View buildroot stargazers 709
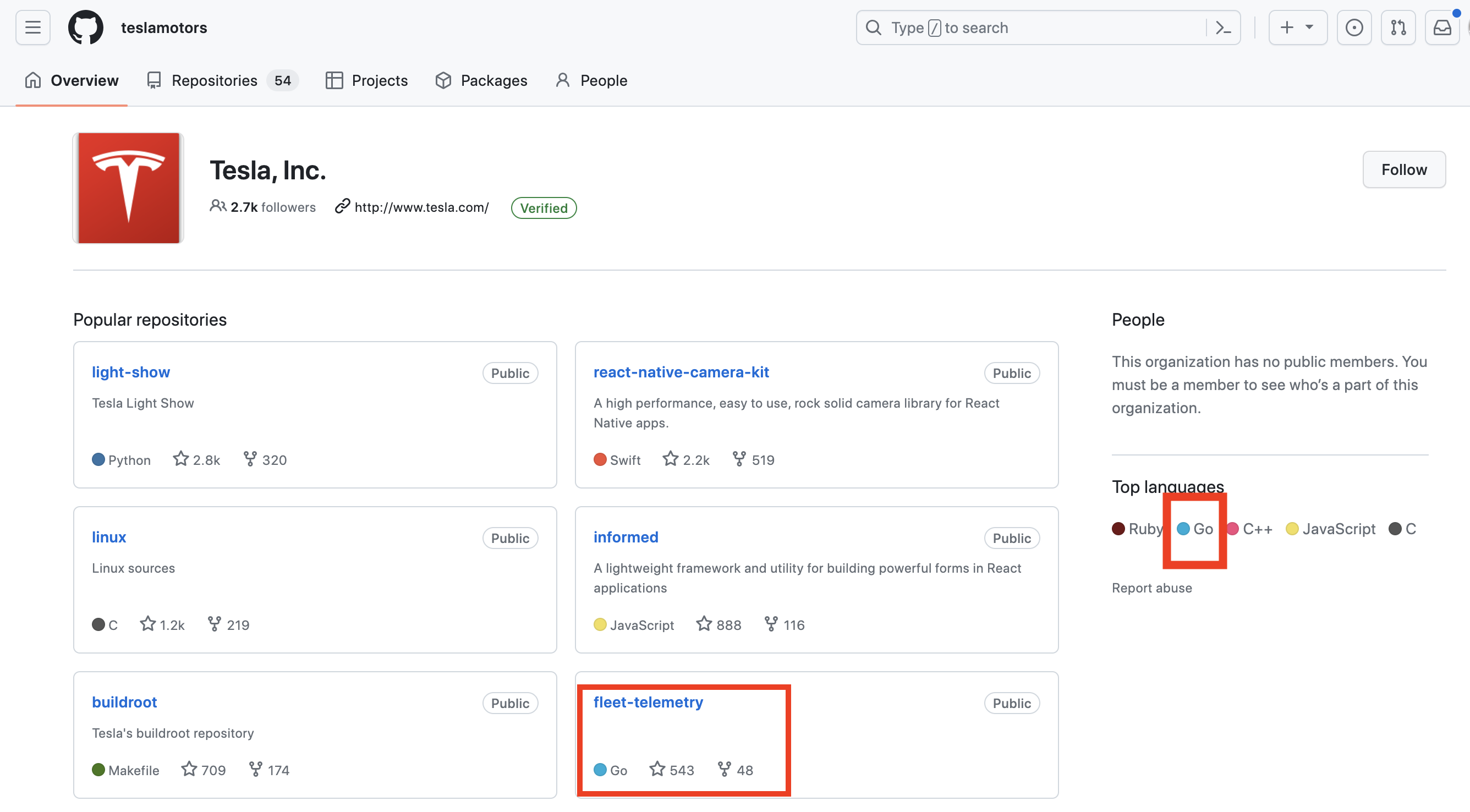This screenshot has height=812, width=1470. pos(203,770)
